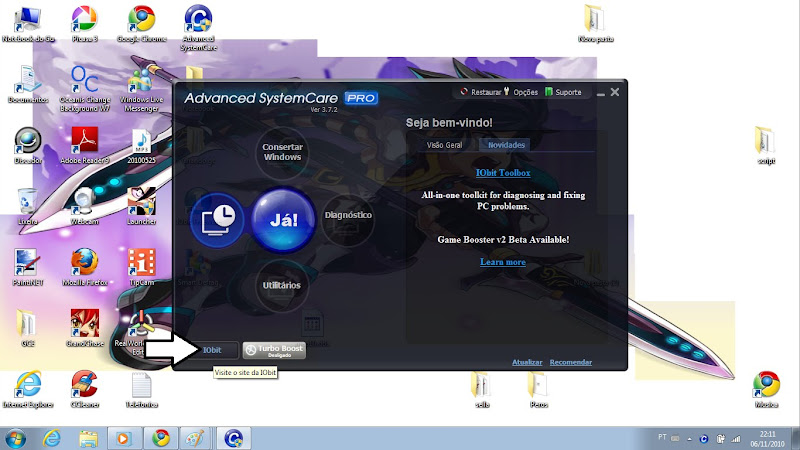
Task: Select the Nova pasta folder icon
Action: click(595, 23)
